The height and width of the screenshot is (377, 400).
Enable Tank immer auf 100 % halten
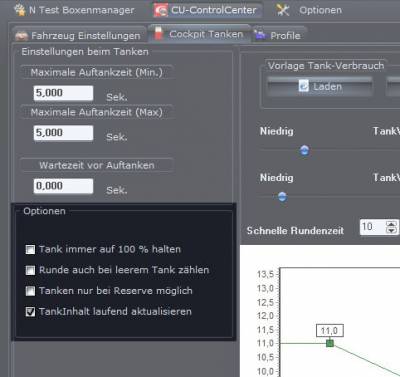30,249
